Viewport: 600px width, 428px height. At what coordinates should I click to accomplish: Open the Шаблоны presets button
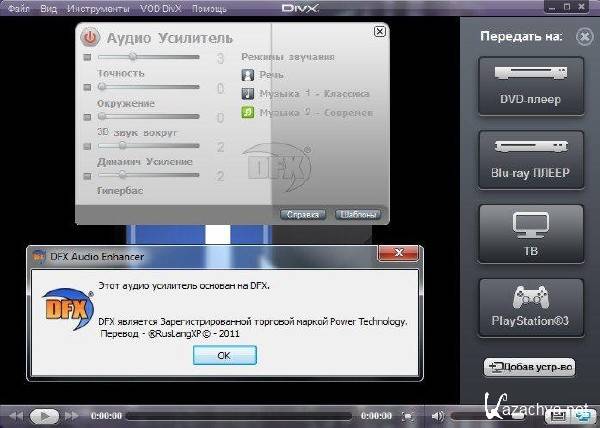pyautogui.click(x=357, y=214)
